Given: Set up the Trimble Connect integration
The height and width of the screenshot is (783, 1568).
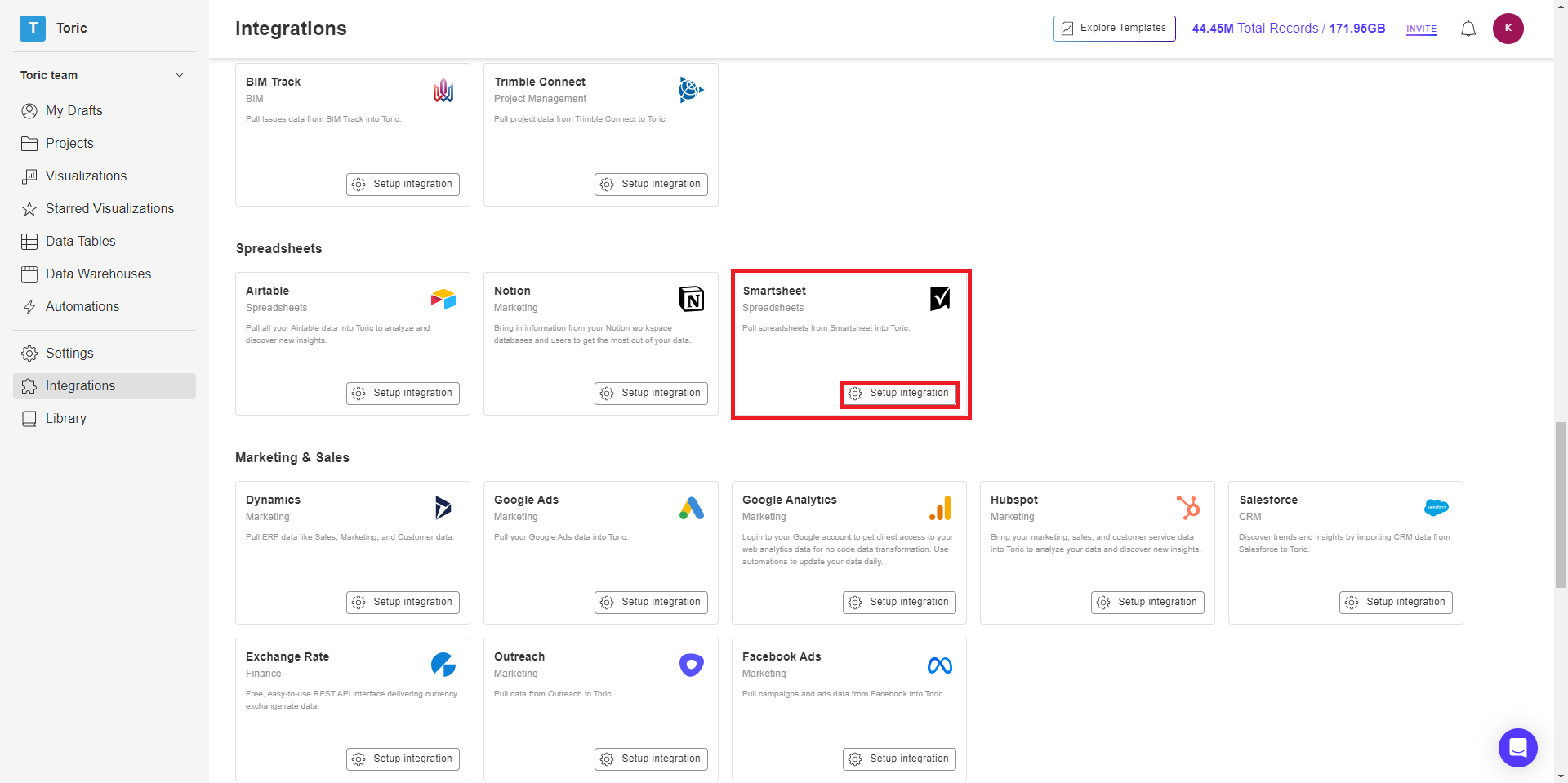Looking at the screenshot, I should coord(651,185).
